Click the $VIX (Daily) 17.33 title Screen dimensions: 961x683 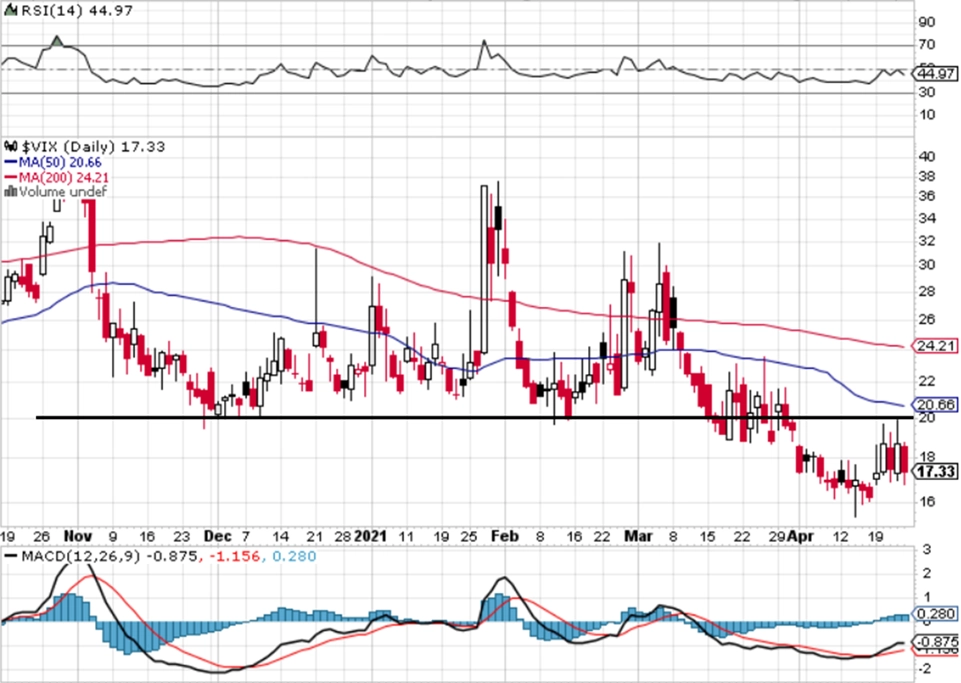(93, 147)
